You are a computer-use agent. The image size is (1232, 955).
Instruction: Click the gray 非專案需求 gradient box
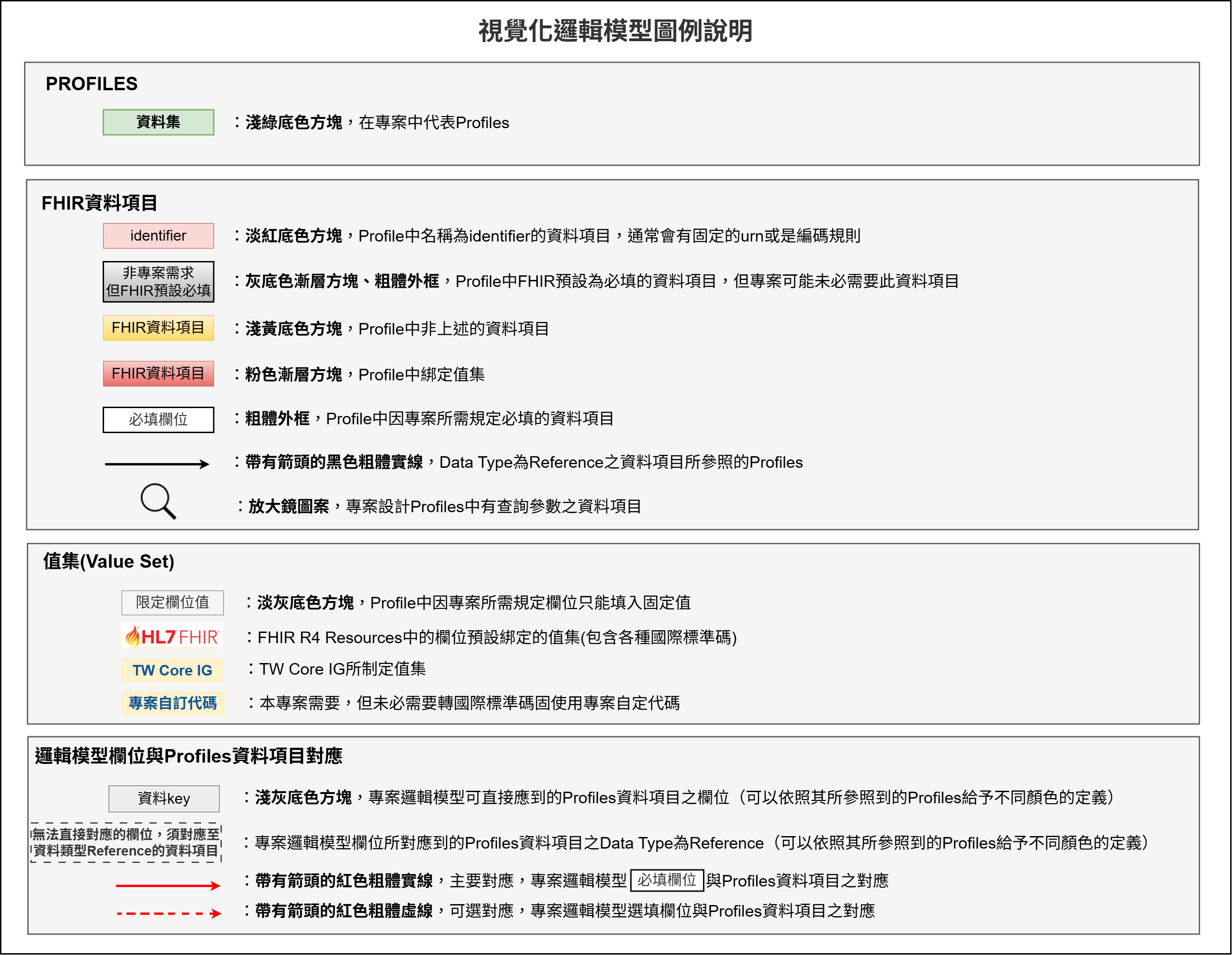tap(158, 281)
